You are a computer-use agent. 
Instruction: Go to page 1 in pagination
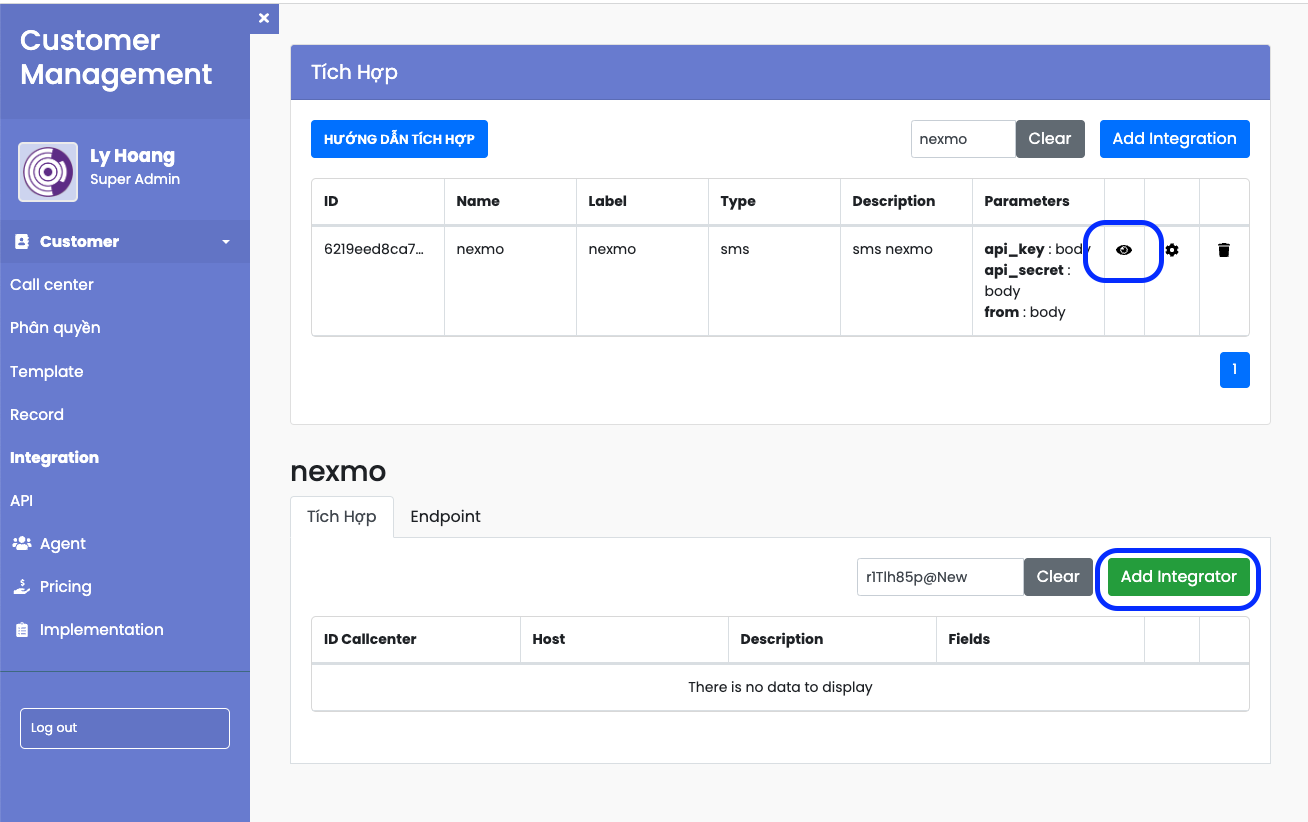pos(1234,370)
